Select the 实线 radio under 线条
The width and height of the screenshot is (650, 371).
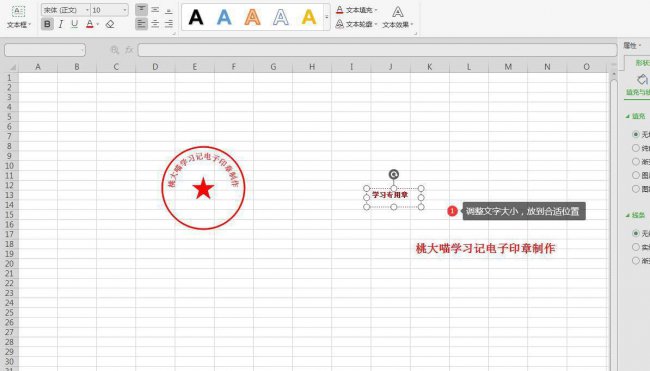tap(635, 247)
